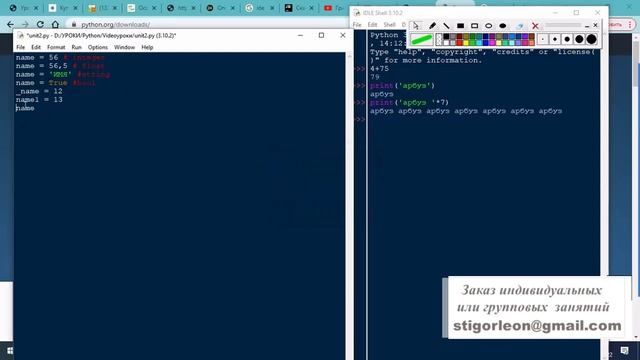640x360 pixels.
Task: Open Shell menu in IDLE Shell window
Action: [389, 25]
